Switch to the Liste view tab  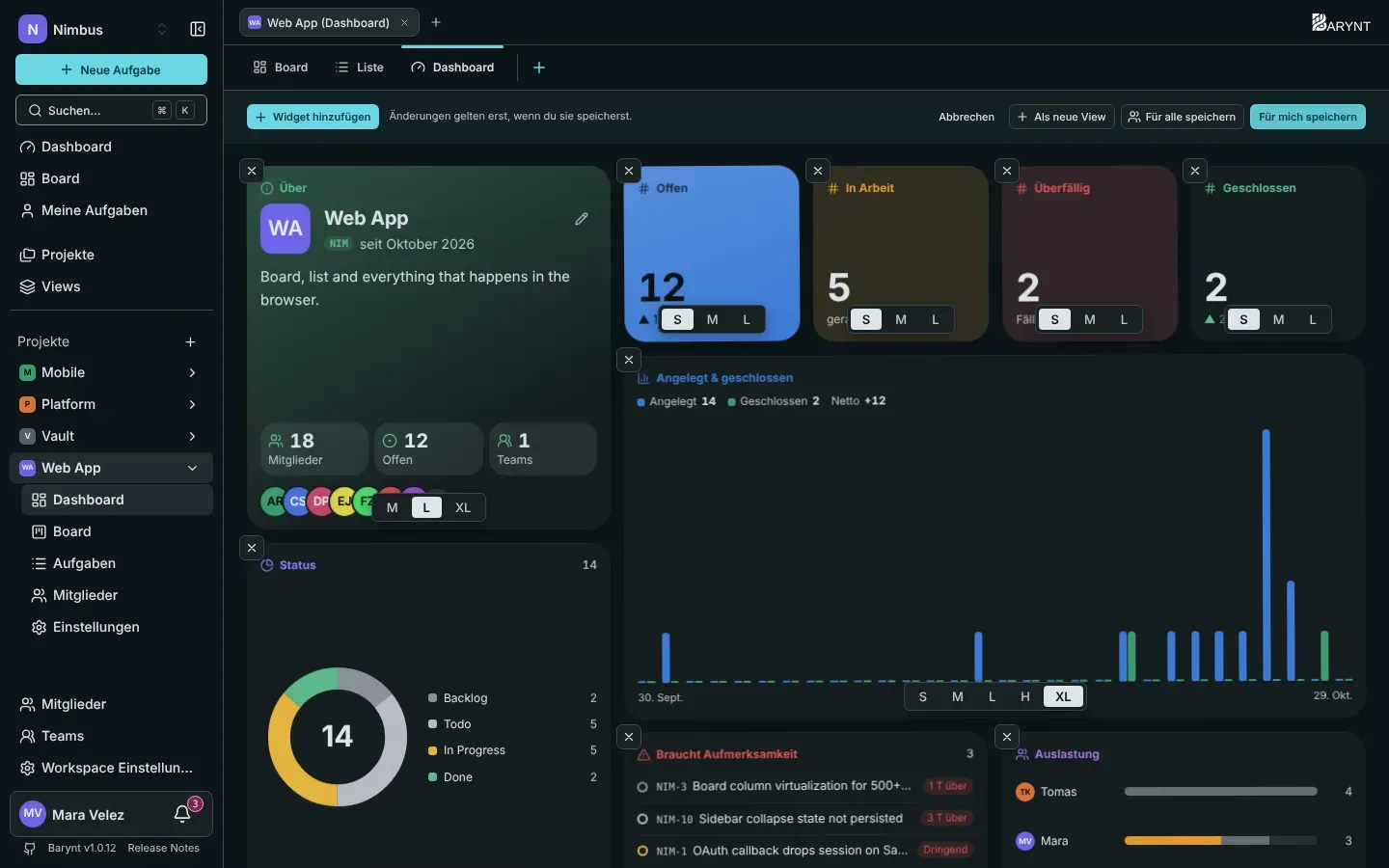point(360,68)
